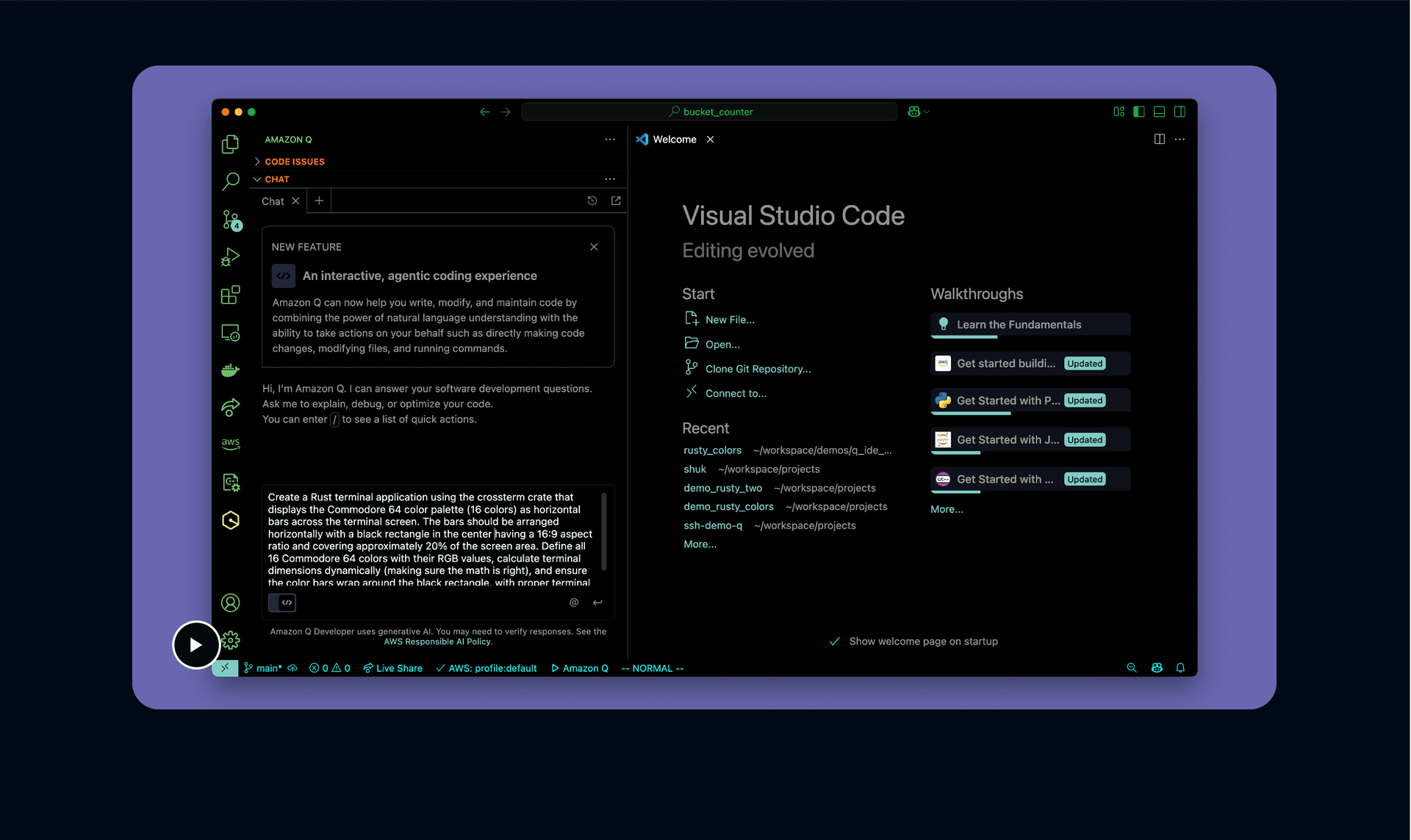The width and height of the screenshot is (1411, 840).
Task: Dismiss the NEW FEATURE card
Action: tap(594, 247)
